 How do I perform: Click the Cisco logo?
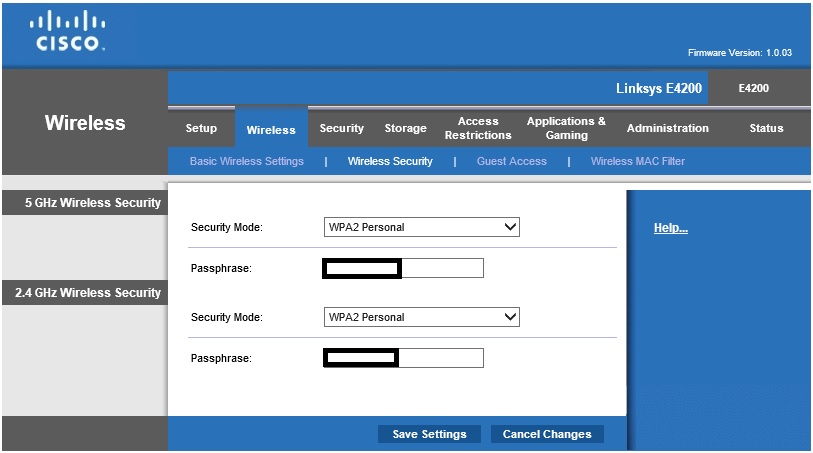(68, 32)
